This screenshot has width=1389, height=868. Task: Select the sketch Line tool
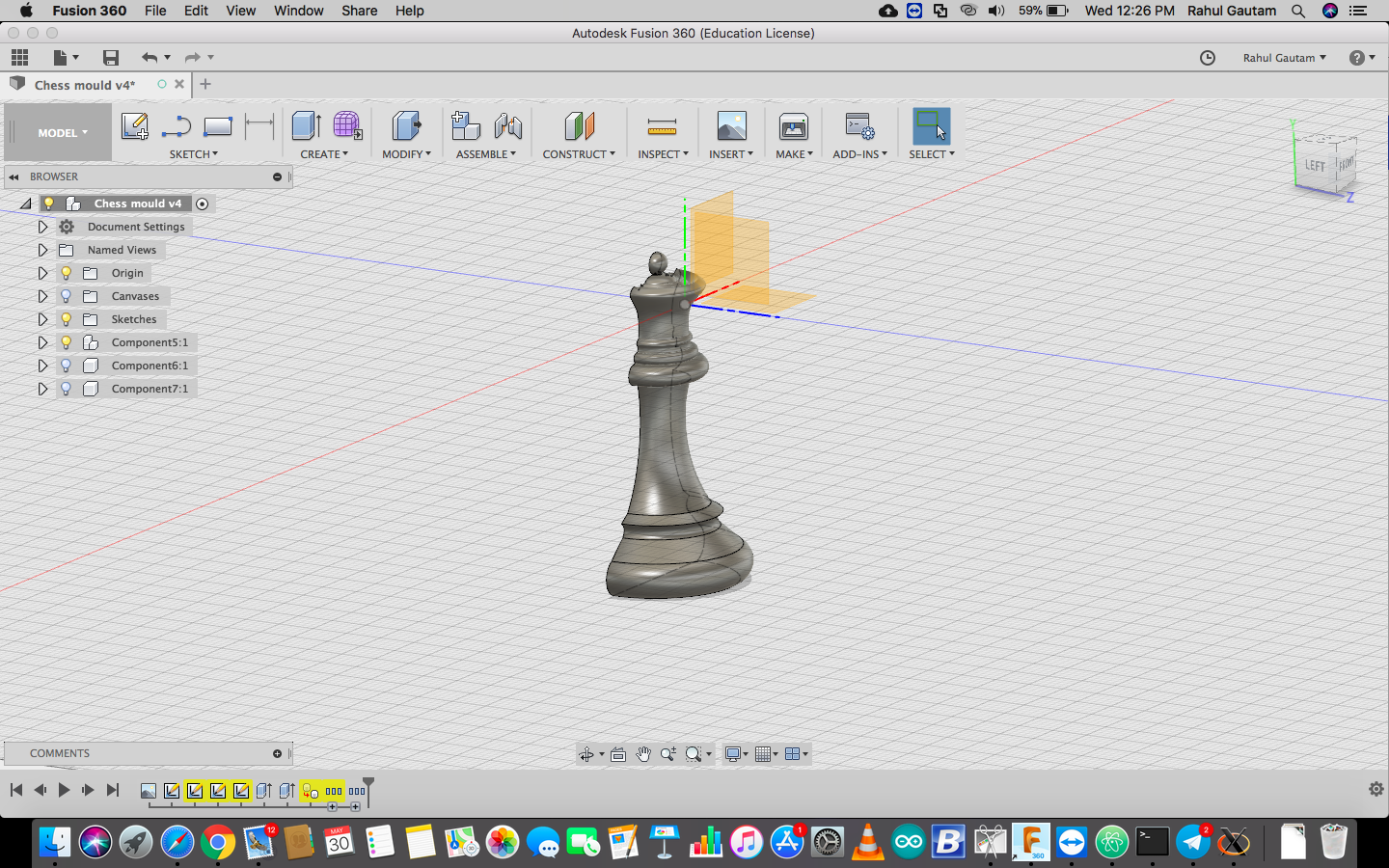click(x=177, y=126)
